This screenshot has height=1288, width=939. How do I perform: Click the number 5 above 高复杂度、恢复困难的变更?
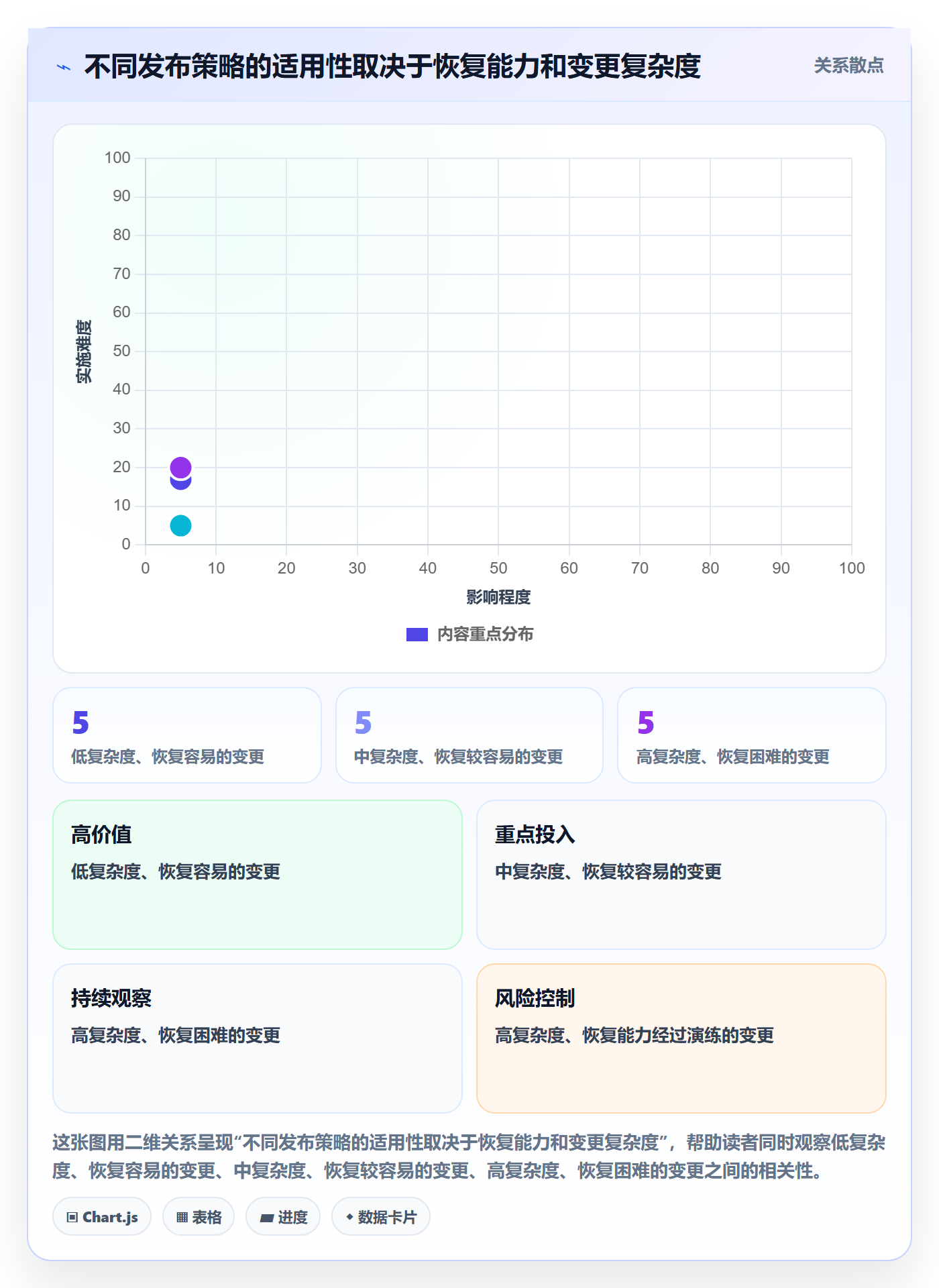click(x=645, y=722)
